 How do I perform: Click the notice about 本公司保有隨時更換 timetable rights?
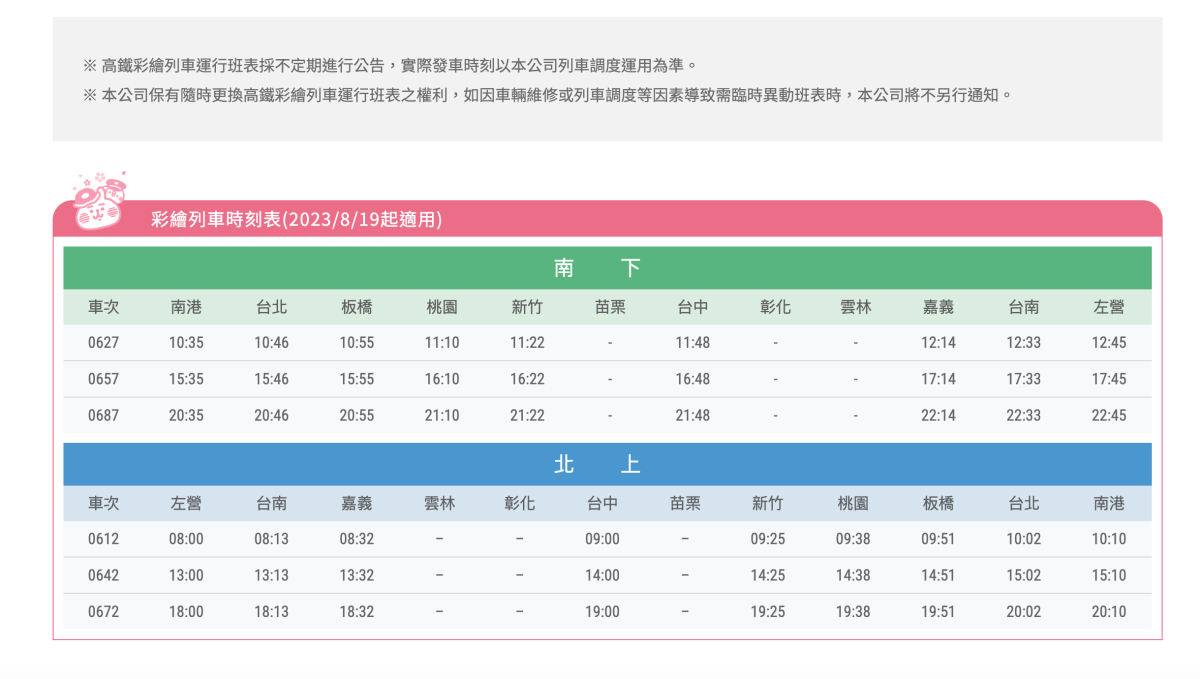[x=548, y=96]
